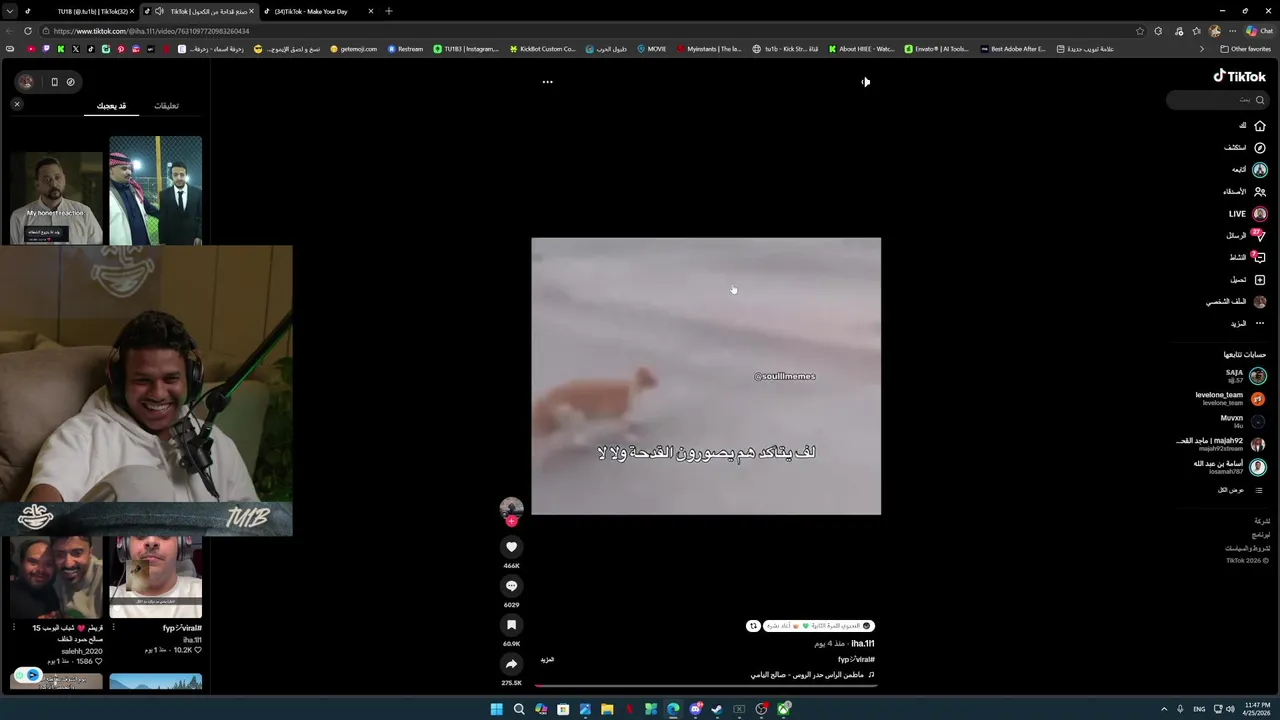Click the #fyp #viral hashtag in the caption
Screen dimensions: 1280x720
(x=856, y=660)
